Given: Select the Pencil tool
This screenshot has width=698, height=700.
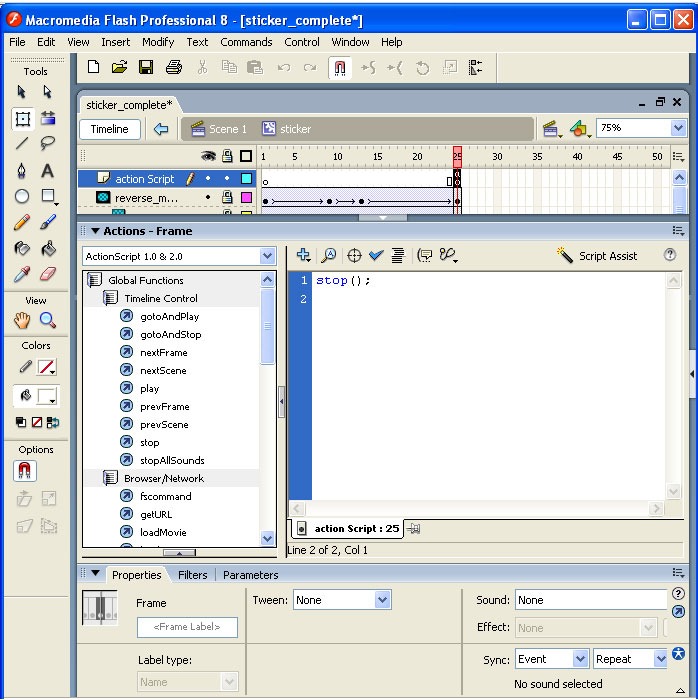Looking at the screenshot, I should point(21,222).
